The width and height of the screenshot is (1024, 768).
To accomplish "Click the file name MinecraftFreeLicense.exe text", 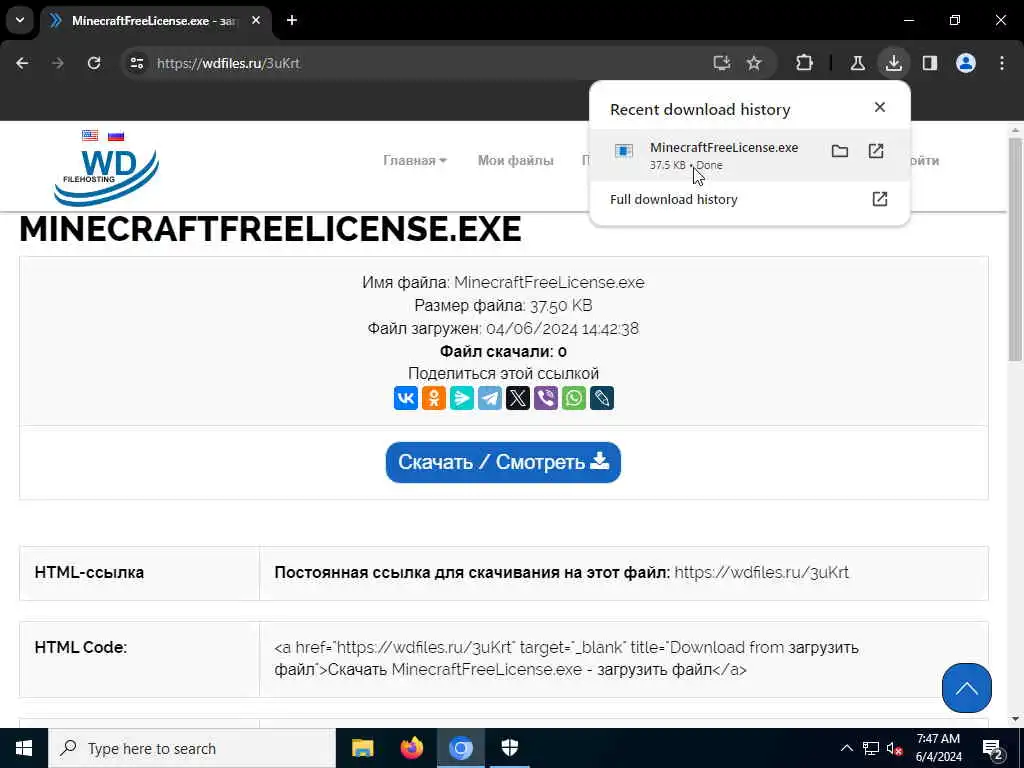I will (x=549, y=283).
